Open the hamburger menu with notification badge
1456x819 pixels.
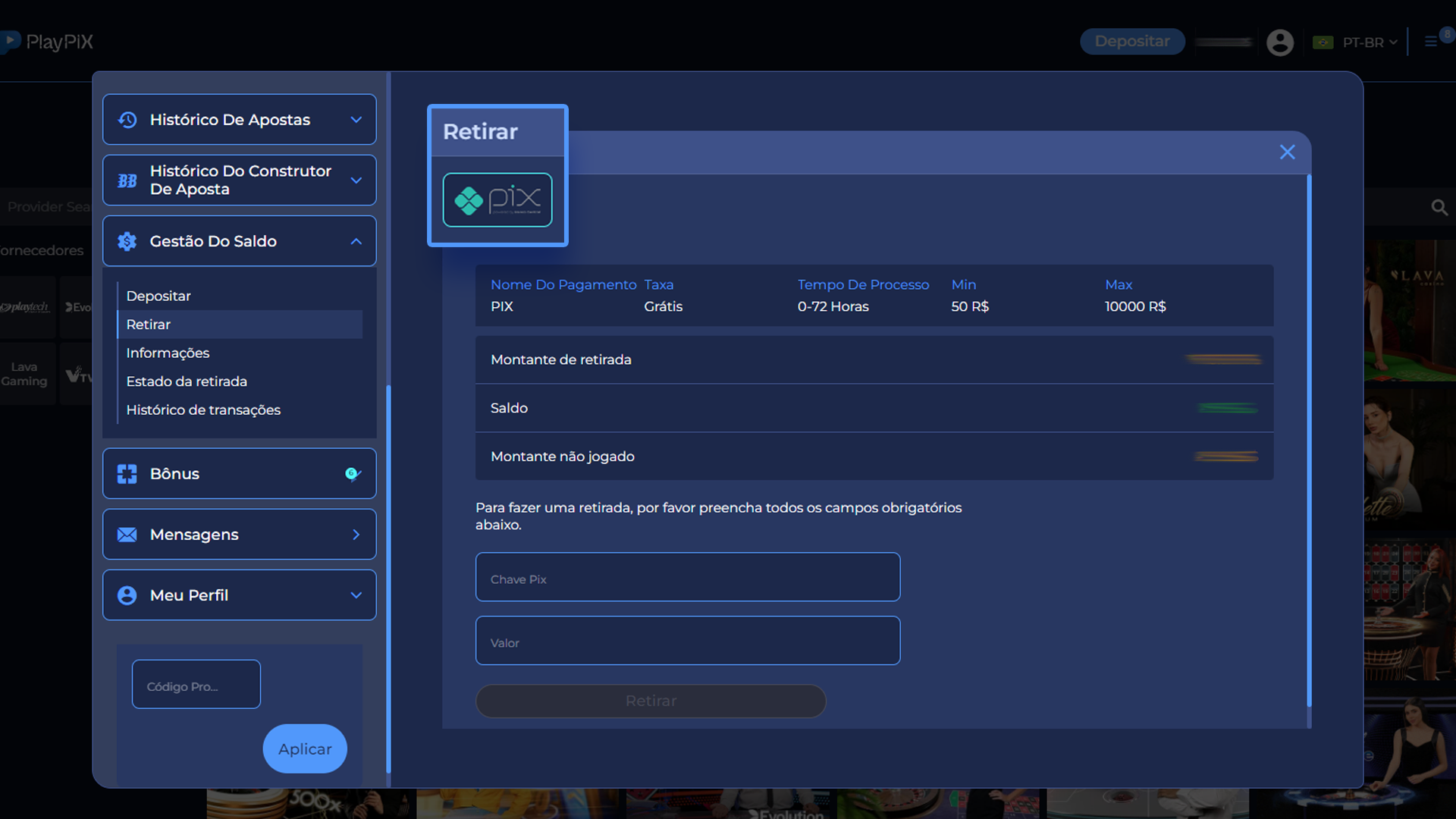point(1432,42)
